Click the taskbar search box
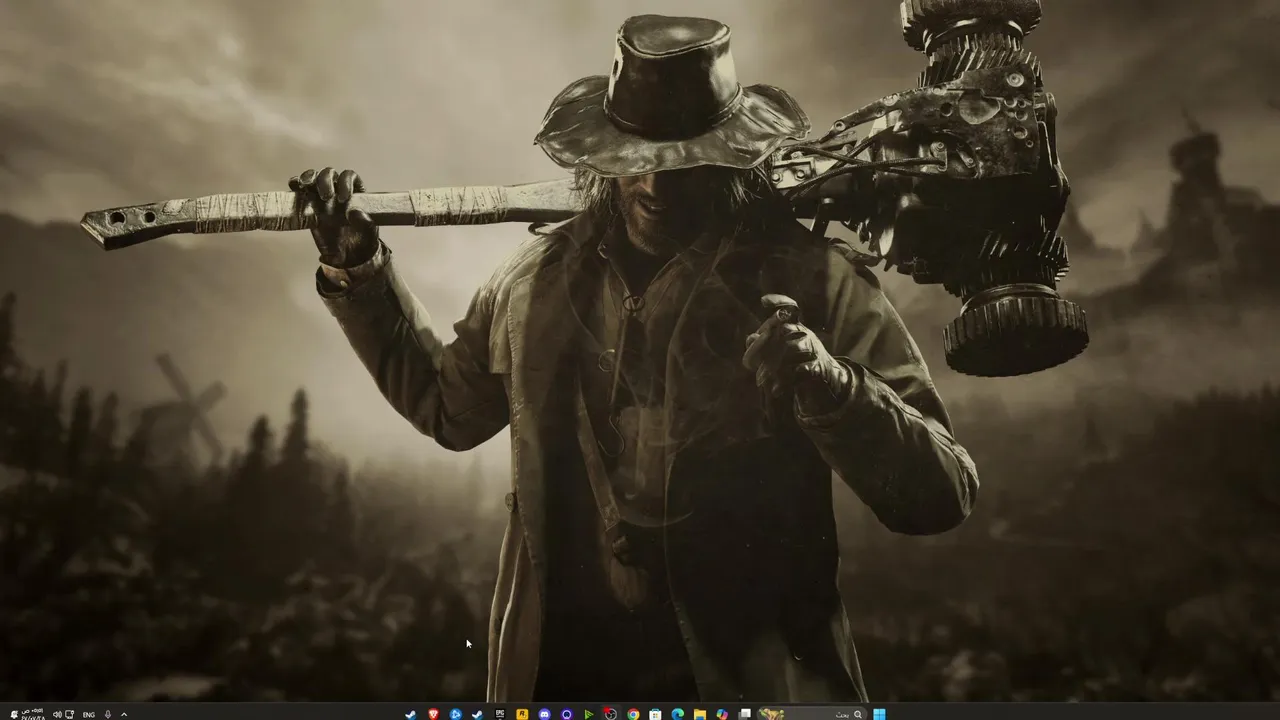 pos(812,714)
